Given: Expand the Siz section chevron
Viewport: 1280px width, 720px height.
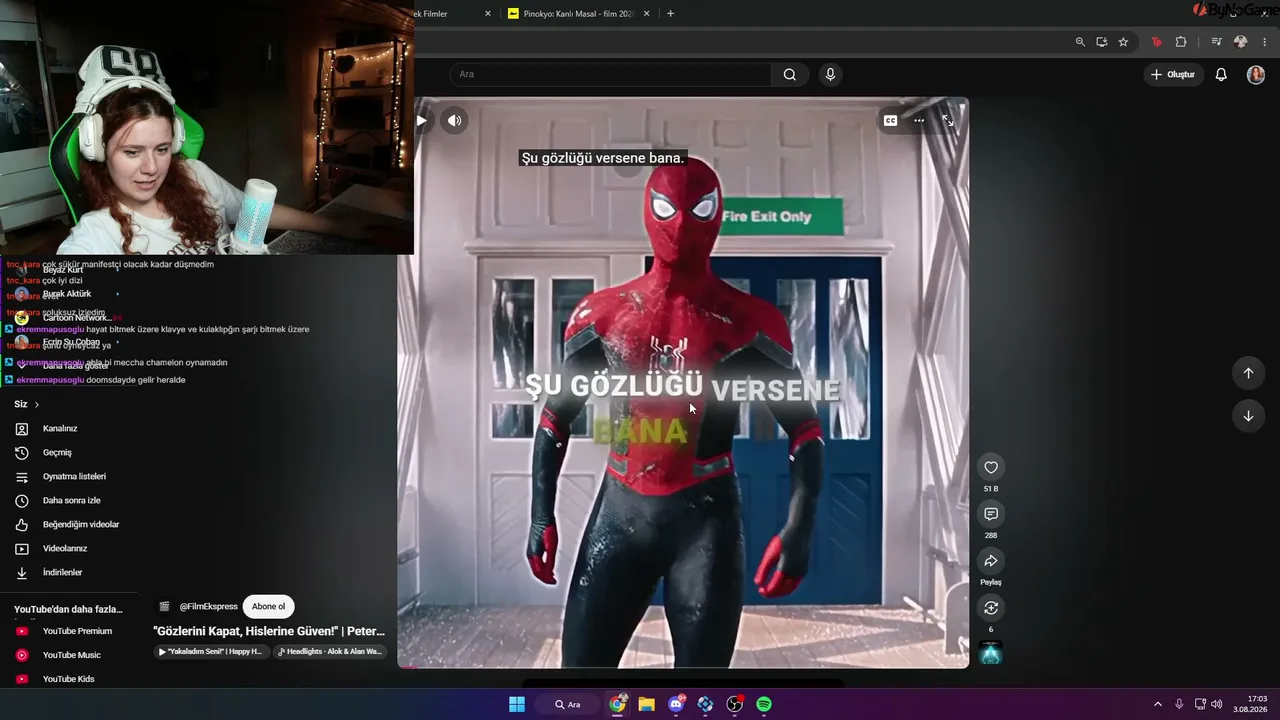Looking at the screenshot, I should [x=37, y=405].
